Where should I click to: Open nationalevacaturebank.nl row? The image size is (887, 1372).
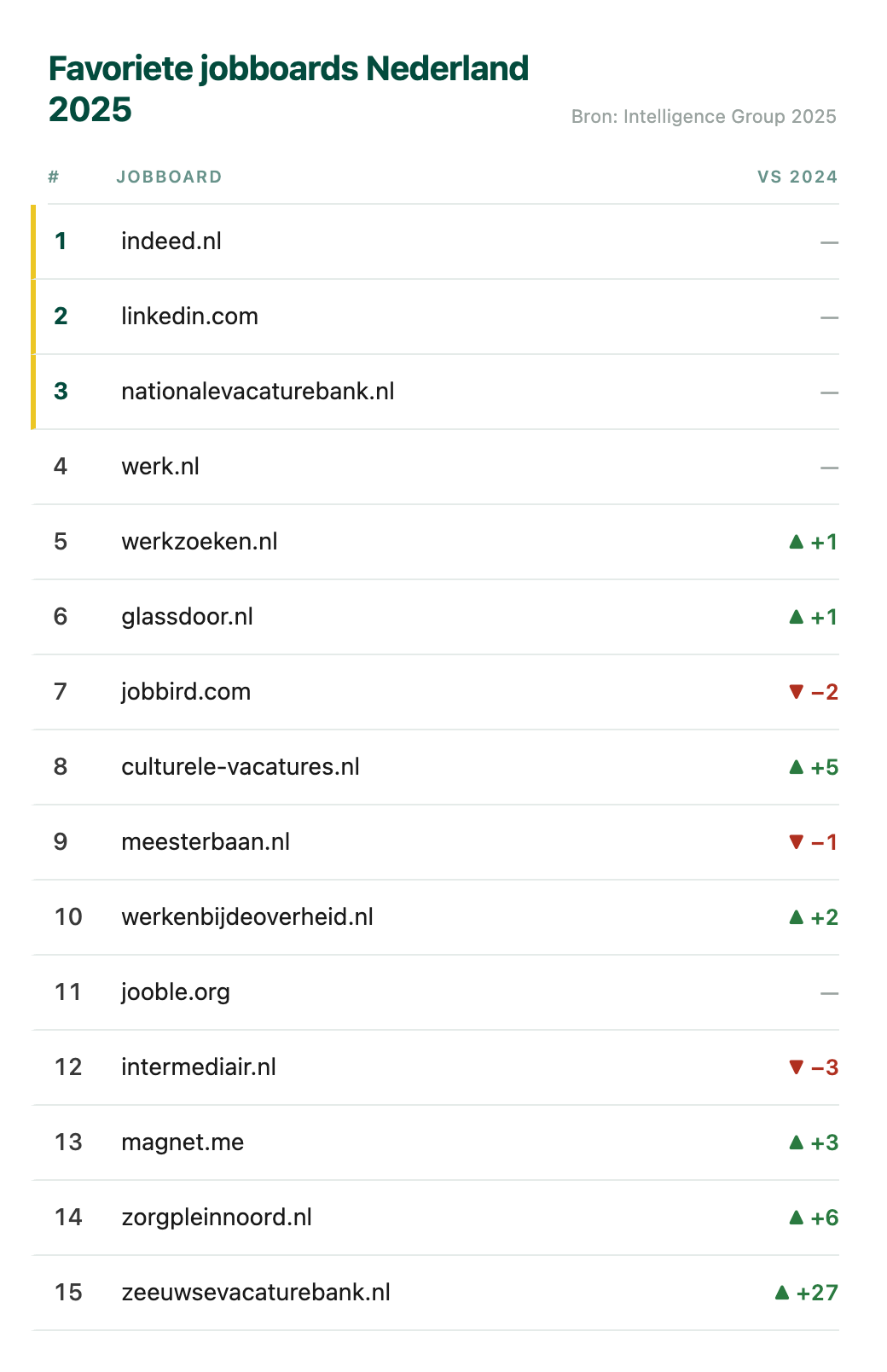tap(436, 392)
